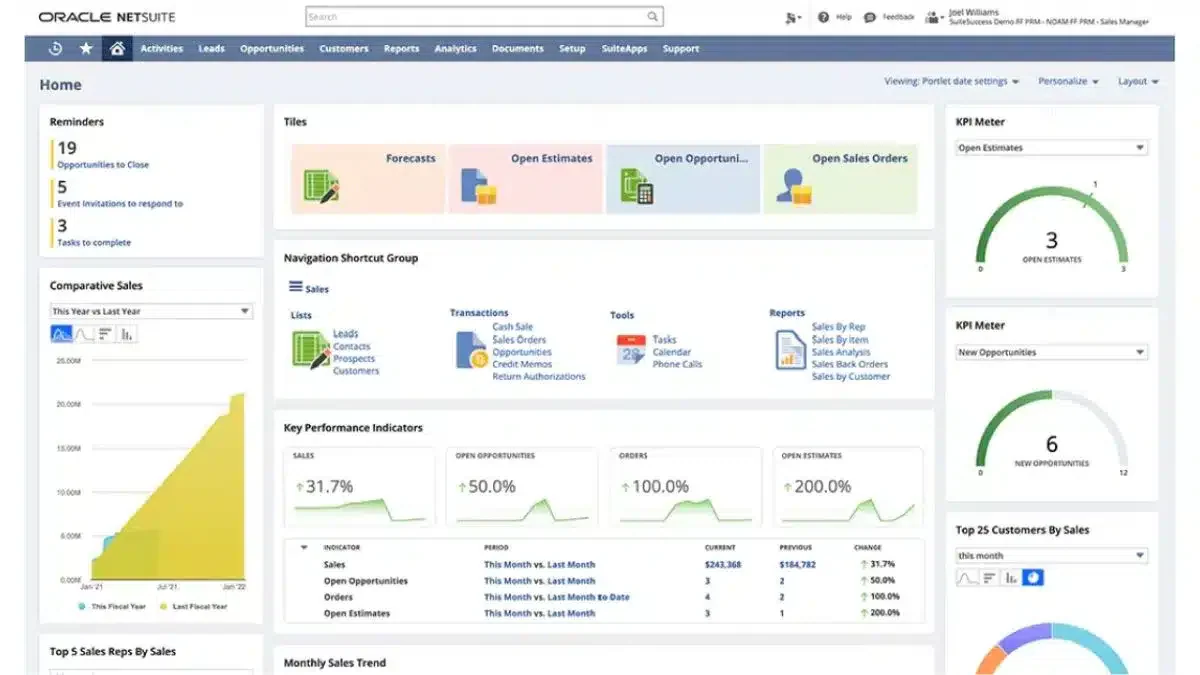This screenshot has height=675, width=1200.
Task: Select line chart in Comparative Sales
Action: click(x=83, y=334)
